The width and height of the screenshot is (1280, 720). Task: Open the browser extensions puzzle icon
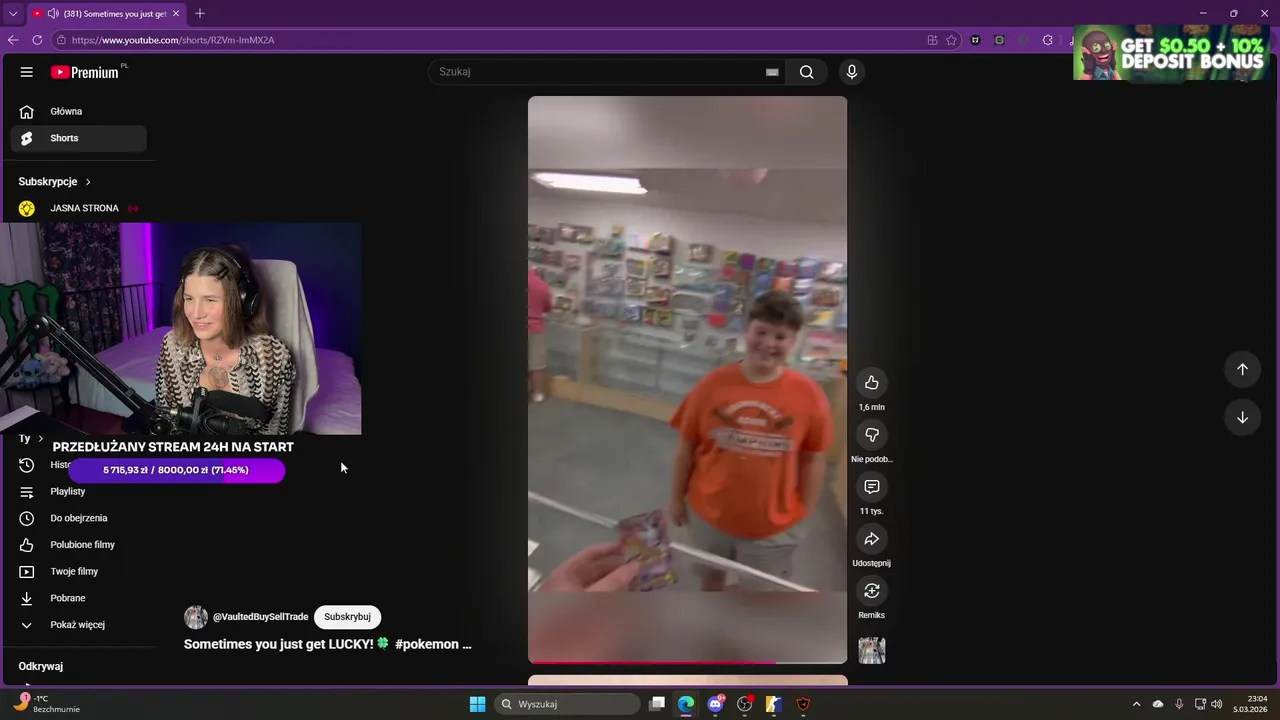pos(1047,40)
